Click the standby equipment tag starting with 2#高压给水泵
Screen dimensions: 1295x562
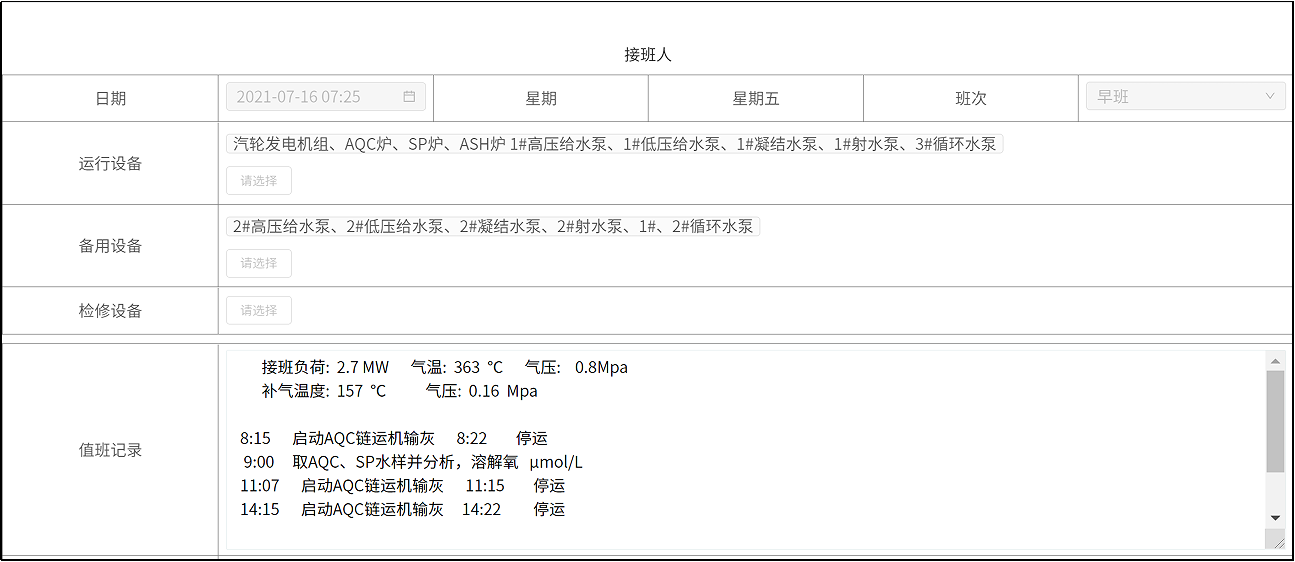492,227
